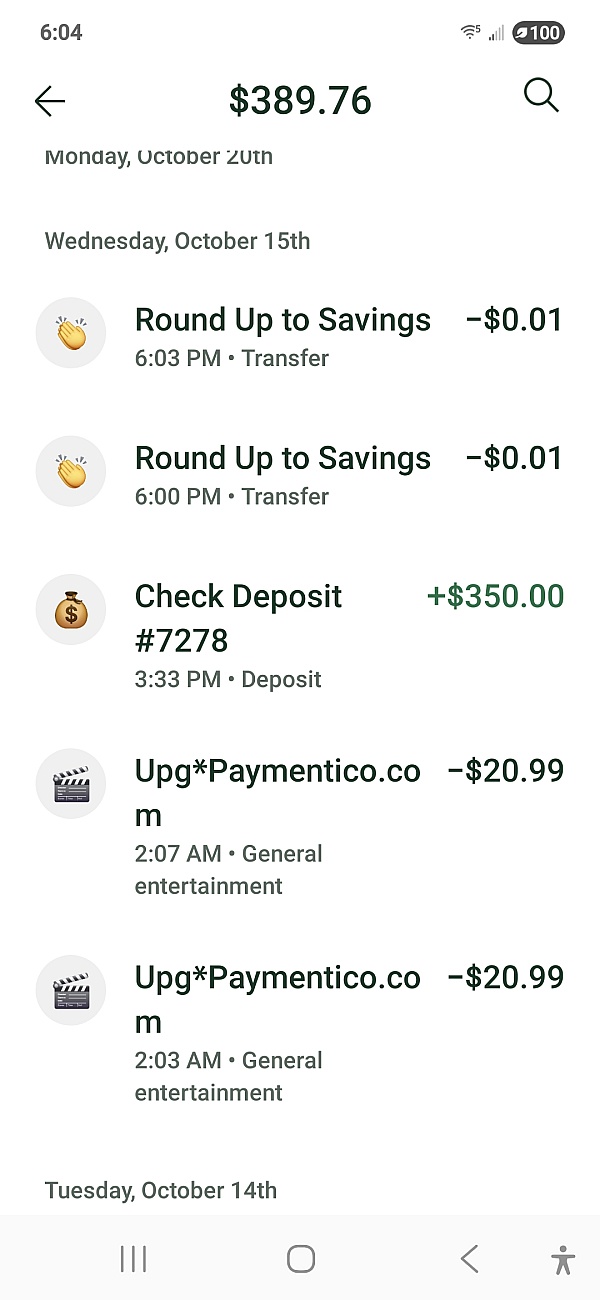Image resolution: width=600 pixels, height=1300 pixels.
Task: Tap the 2:07 AM clapperboard icon
Action: coord(71,783)
